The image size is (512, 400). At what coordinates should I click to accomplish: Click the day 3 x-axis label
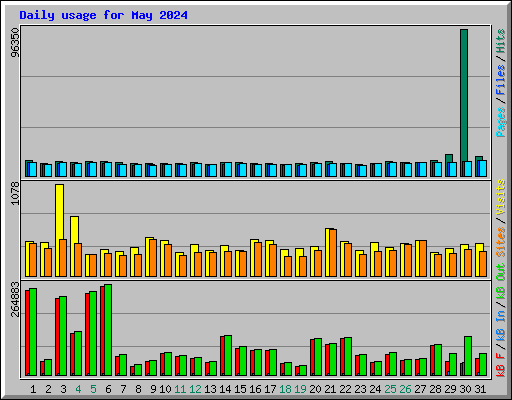[x=63, y=389]
